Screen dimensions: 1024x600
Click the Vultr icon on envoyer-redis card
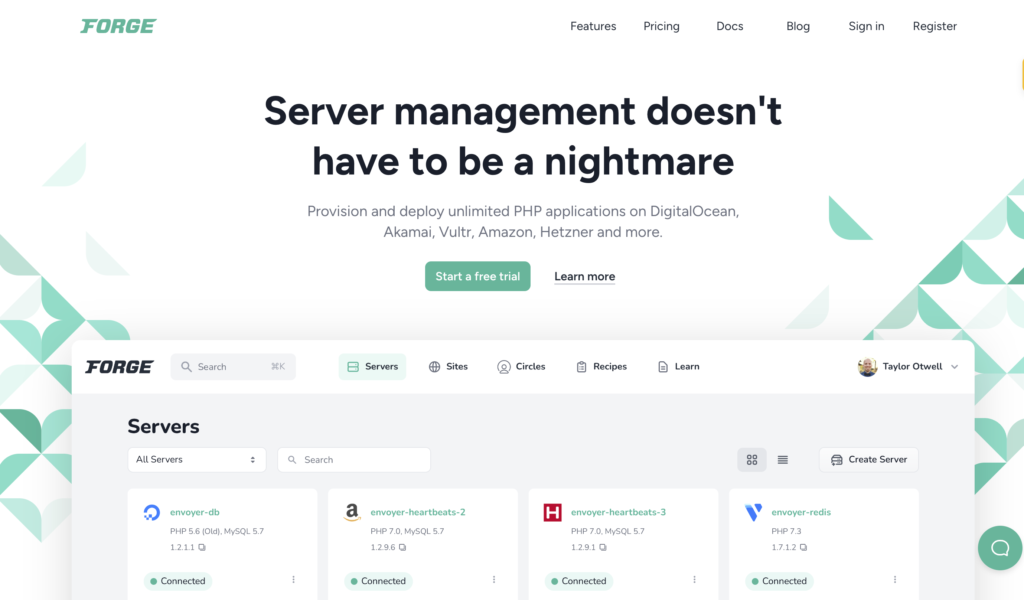(752, 511)
